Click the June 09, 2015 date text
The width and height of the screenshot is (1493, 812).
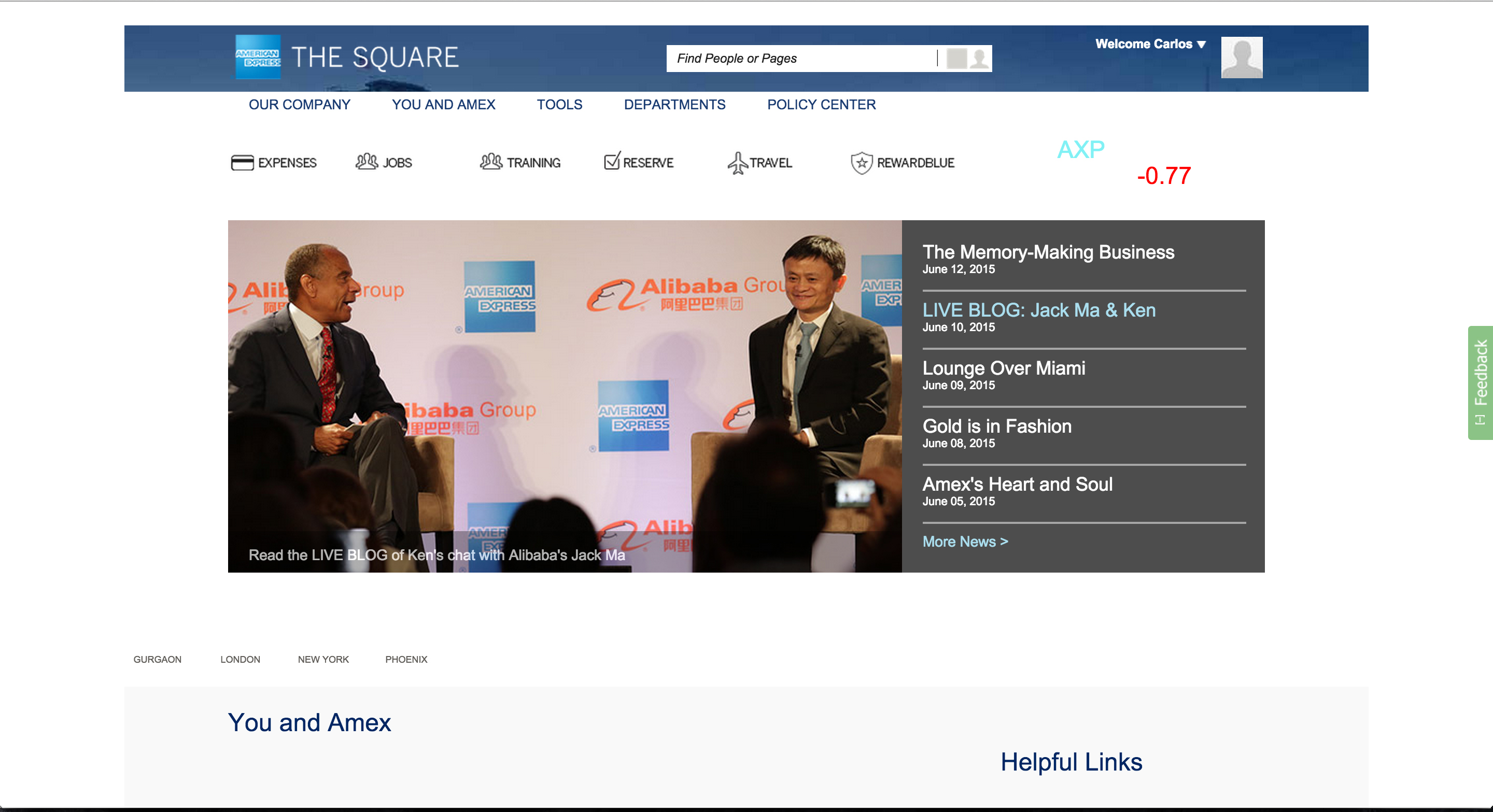coord(959,385)
